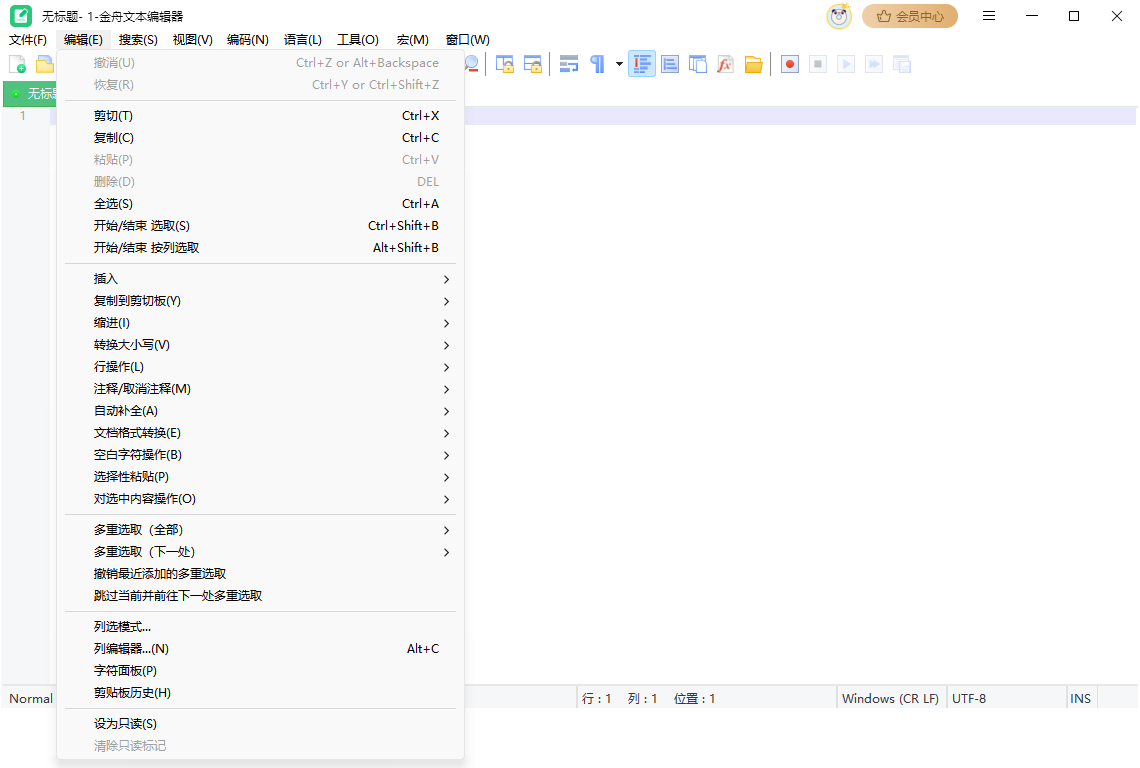Open the Function list fx icon
Image resolution: width=1140 pixels, height=768 pixels.
tap(725, 64)
